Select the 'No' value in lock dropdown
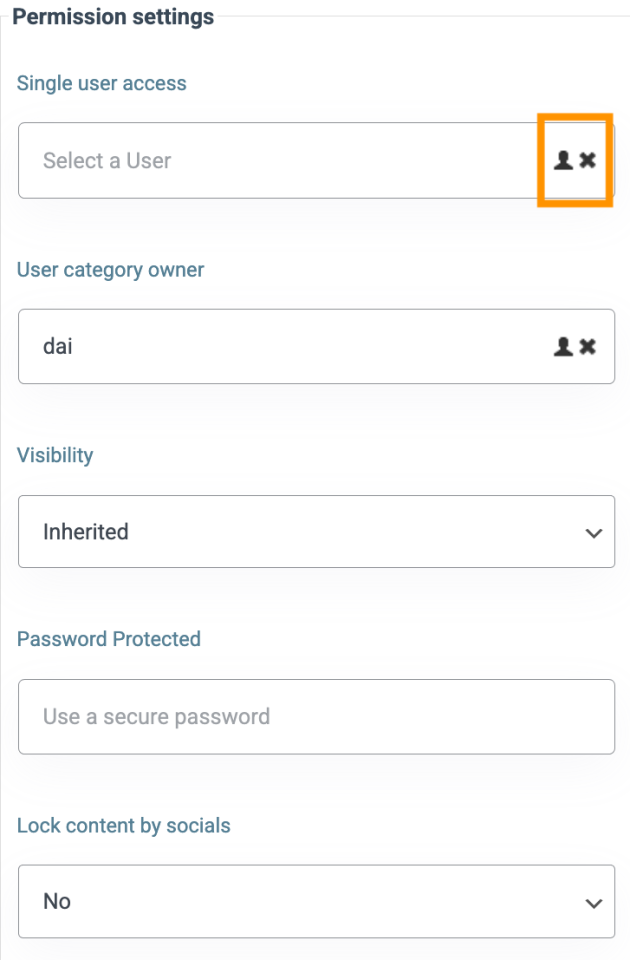Image resolution: width=630 pixels, height=960 pixels. pyautogui.click(x=57, y=902)
